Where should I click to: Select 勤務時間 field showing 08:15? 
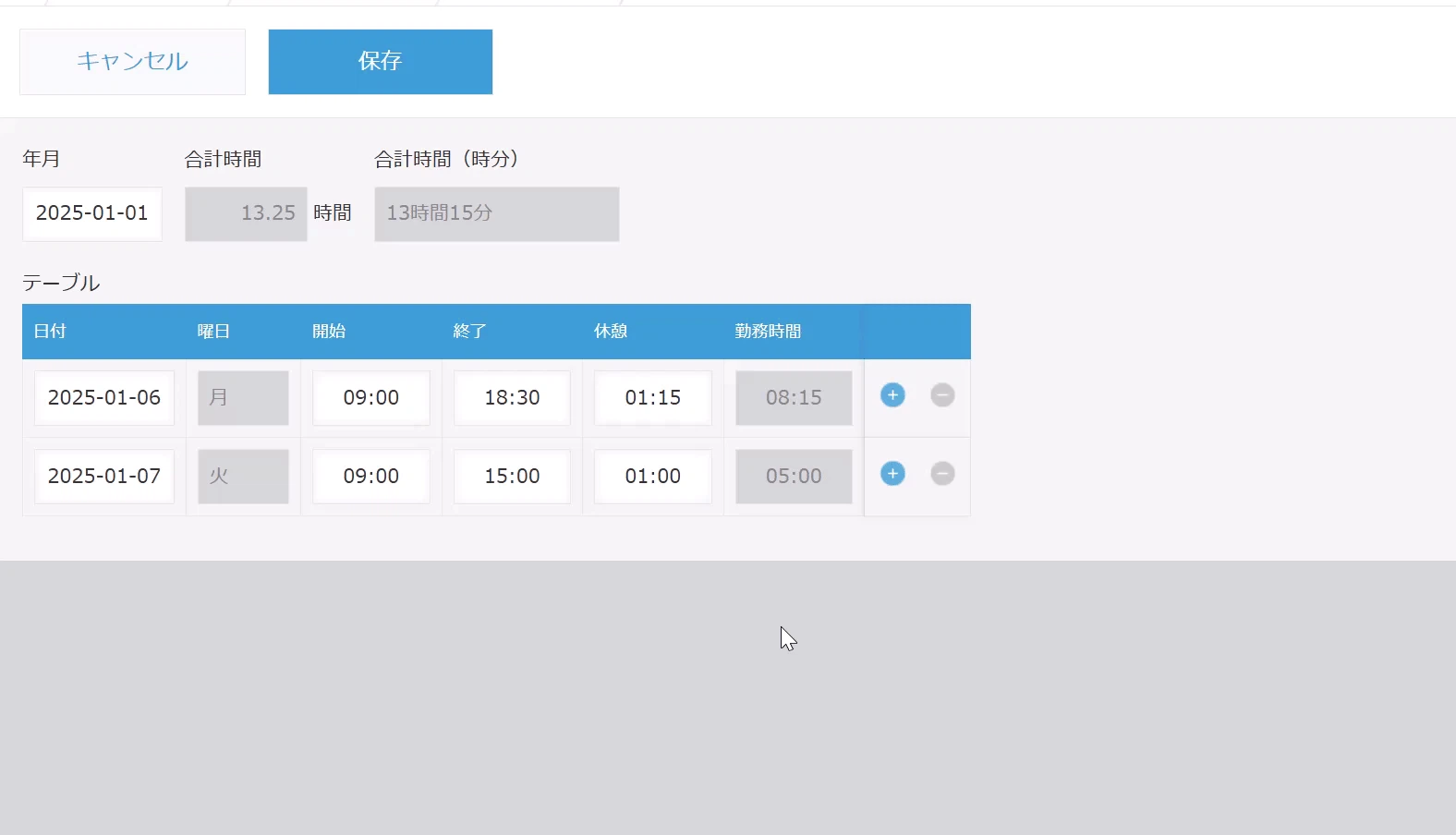click(x=794, y=398)
